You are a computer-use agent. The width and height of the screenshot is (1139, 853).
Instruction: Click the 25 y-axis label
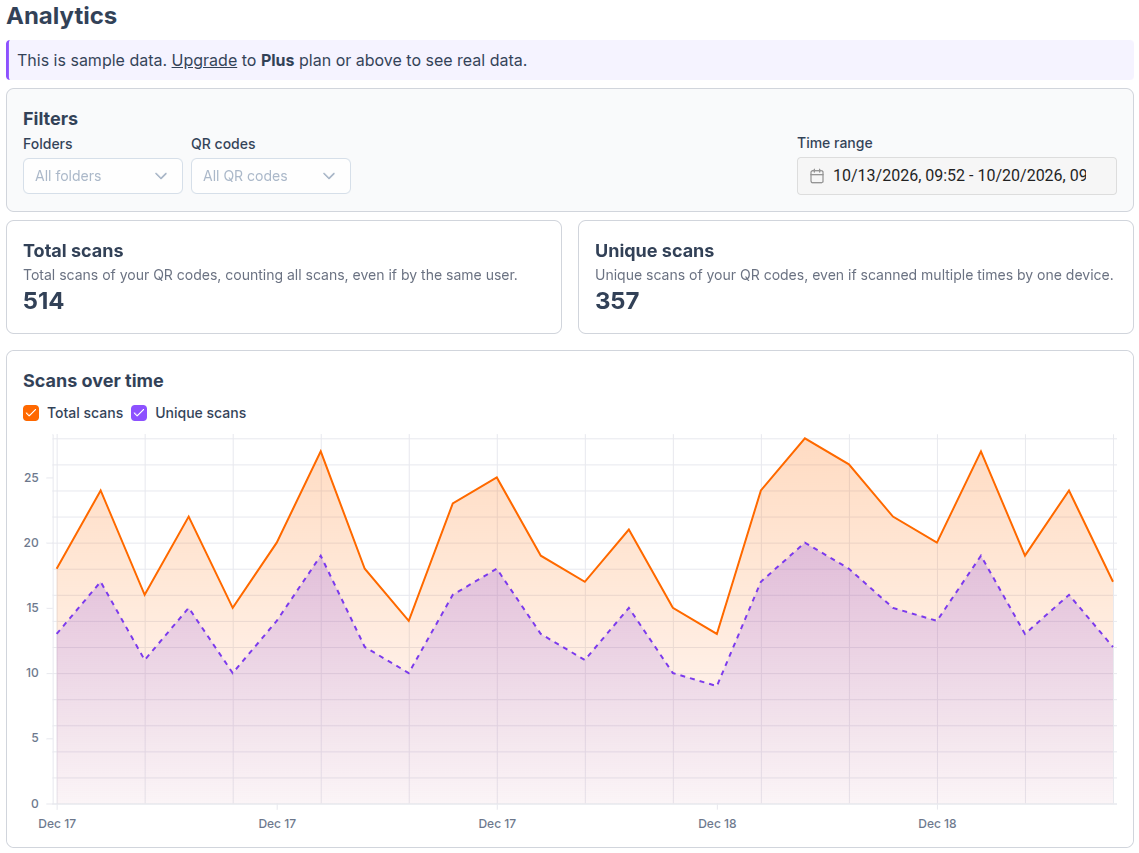[31, 478]
